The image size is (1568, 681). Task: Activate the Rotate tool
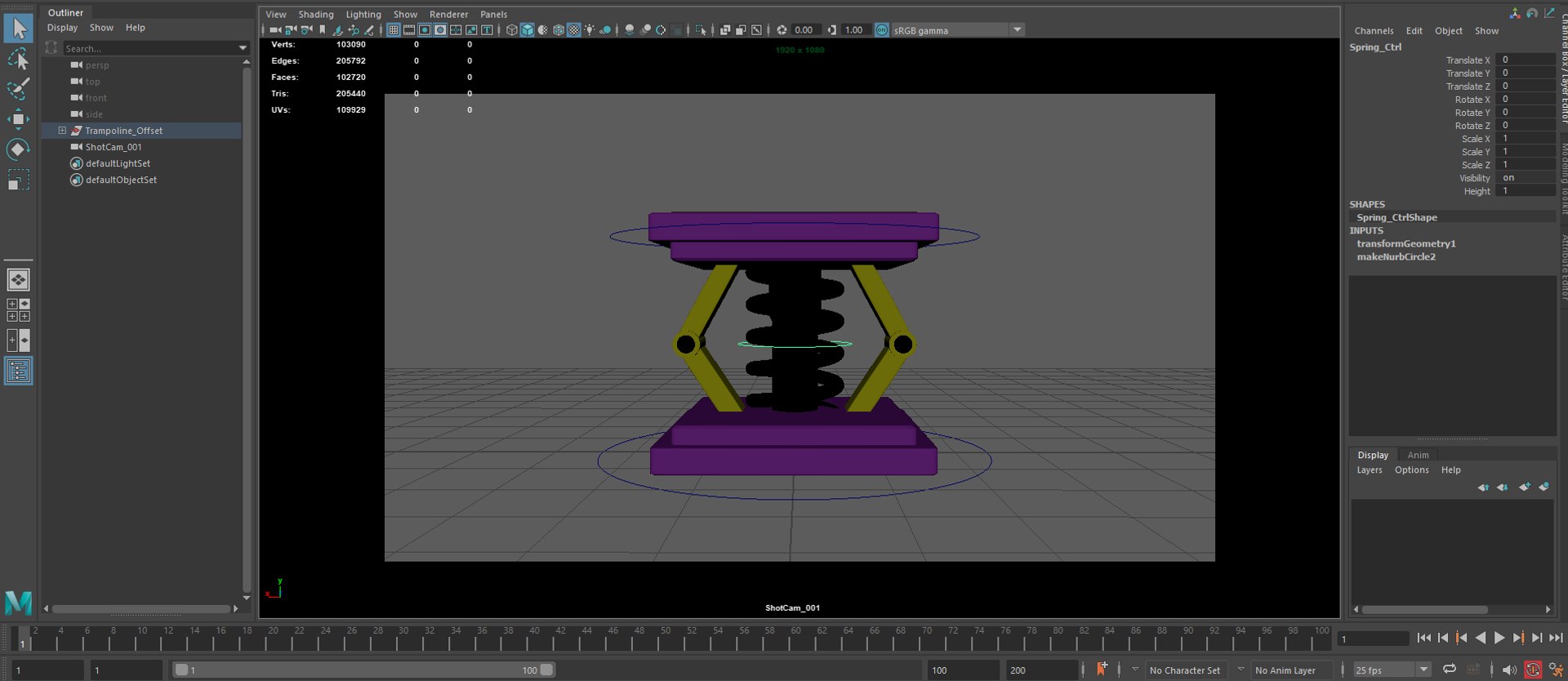point(18,149)
